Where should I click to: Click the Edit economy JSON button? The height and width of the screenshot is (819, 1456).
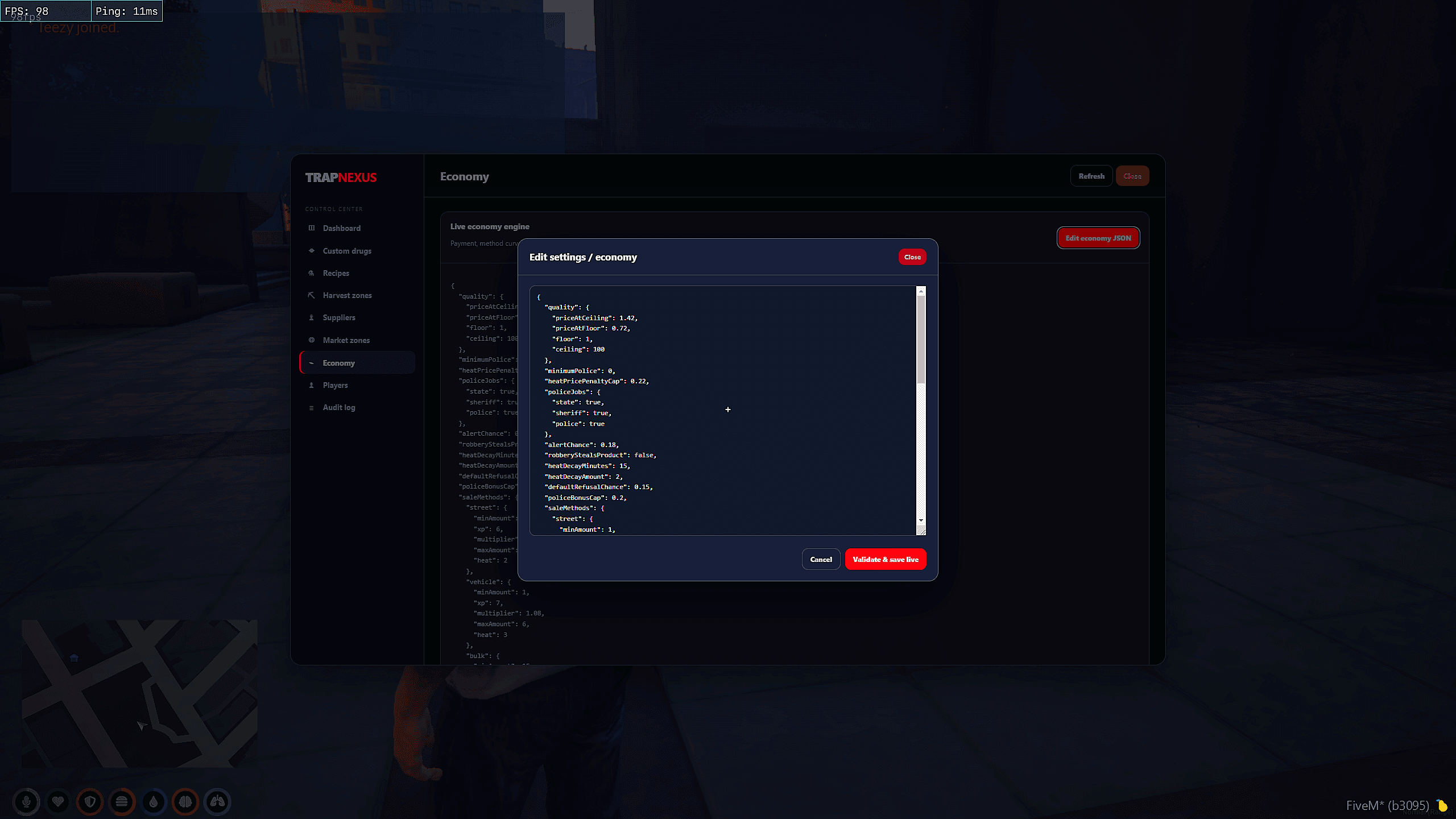[1098, 238]
